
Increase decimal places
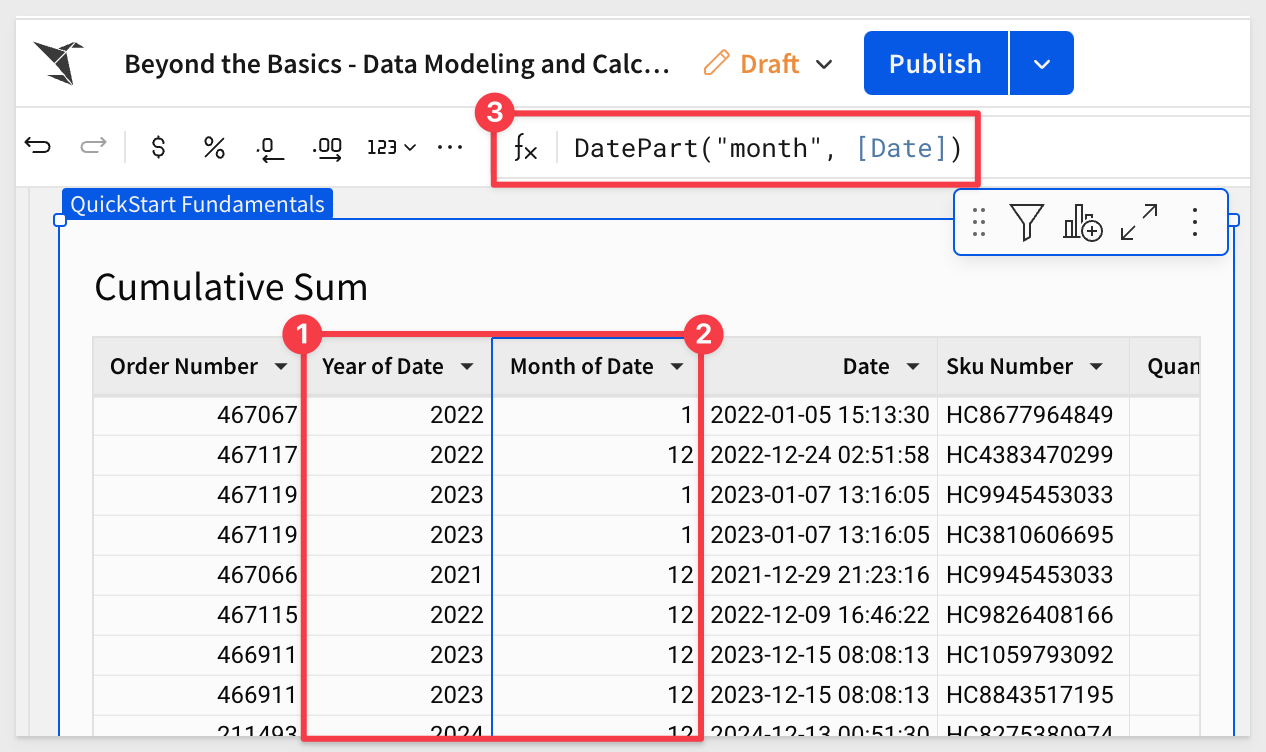tap(327, 148)
